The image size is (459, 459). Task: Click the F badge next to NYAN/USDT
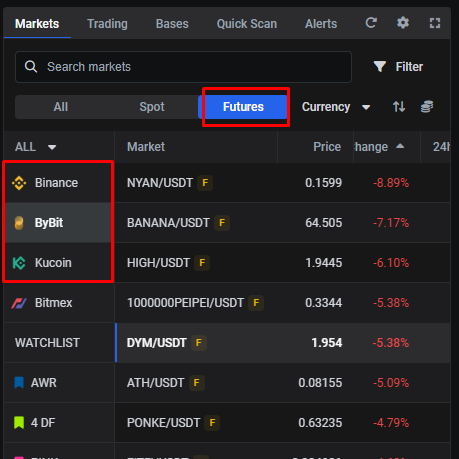(x=205, y=183)
